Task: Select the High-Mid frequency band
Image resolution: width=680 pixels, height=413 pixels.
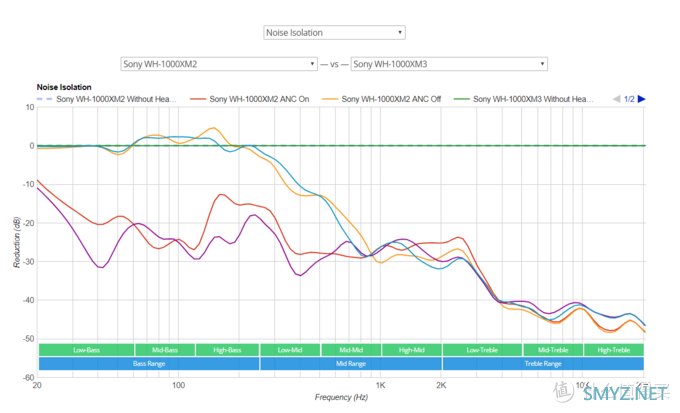Action: coord(412,350)
